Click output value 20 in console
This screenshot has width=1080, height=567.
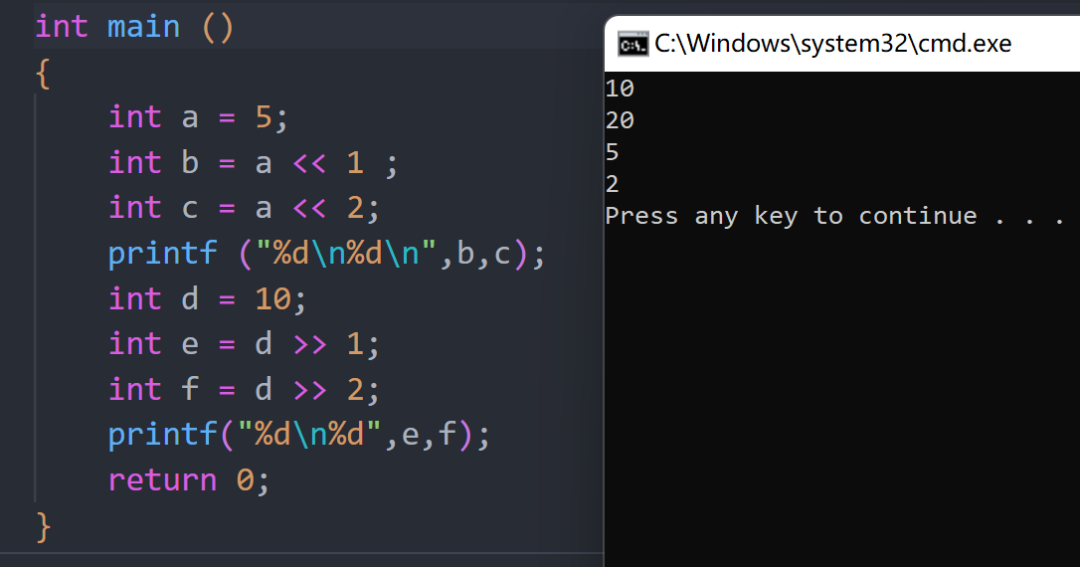coord(620,120)
